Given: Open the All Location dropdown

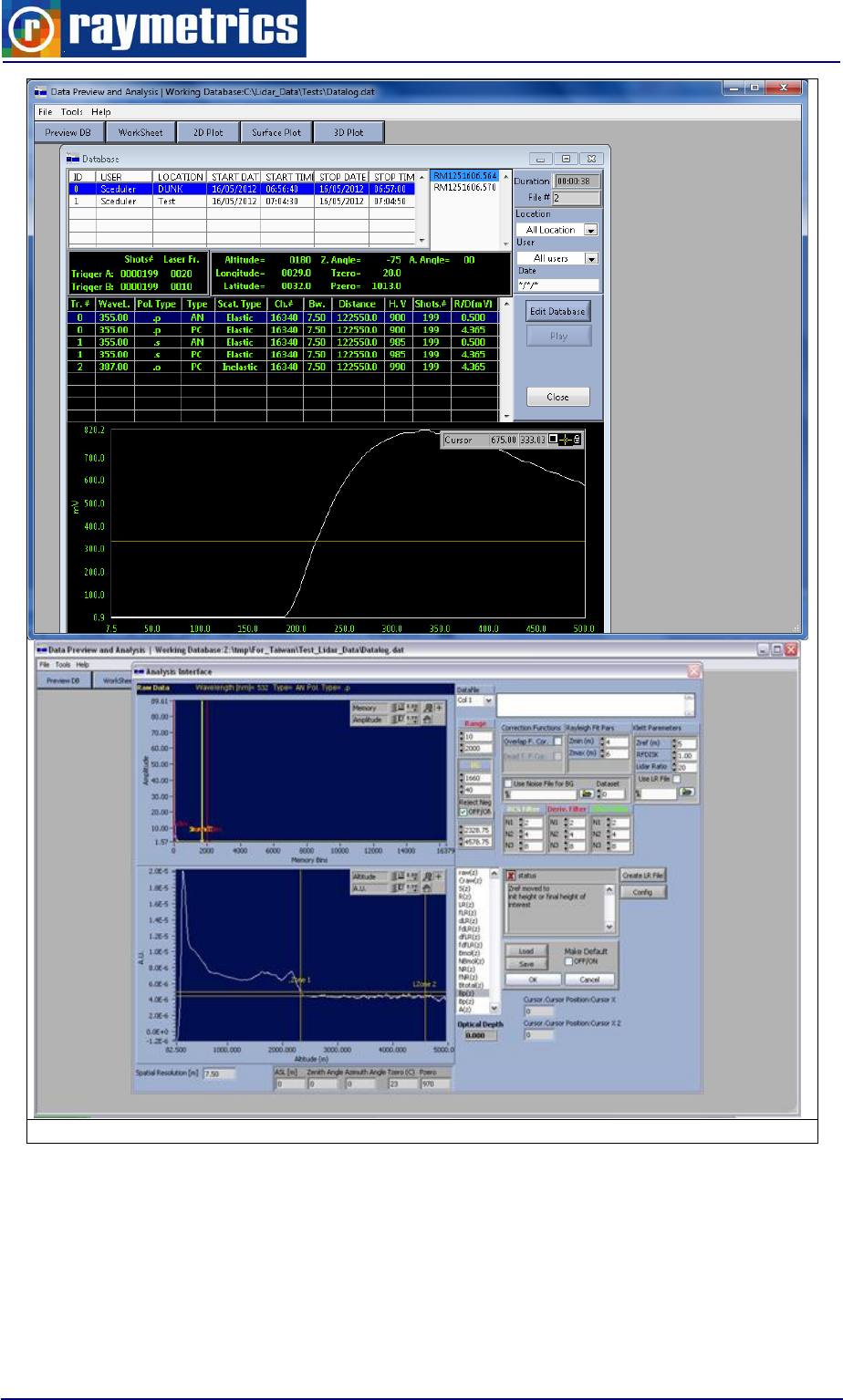Looking at the screenshot, I should pyautogui.click(x=557, y=230).
